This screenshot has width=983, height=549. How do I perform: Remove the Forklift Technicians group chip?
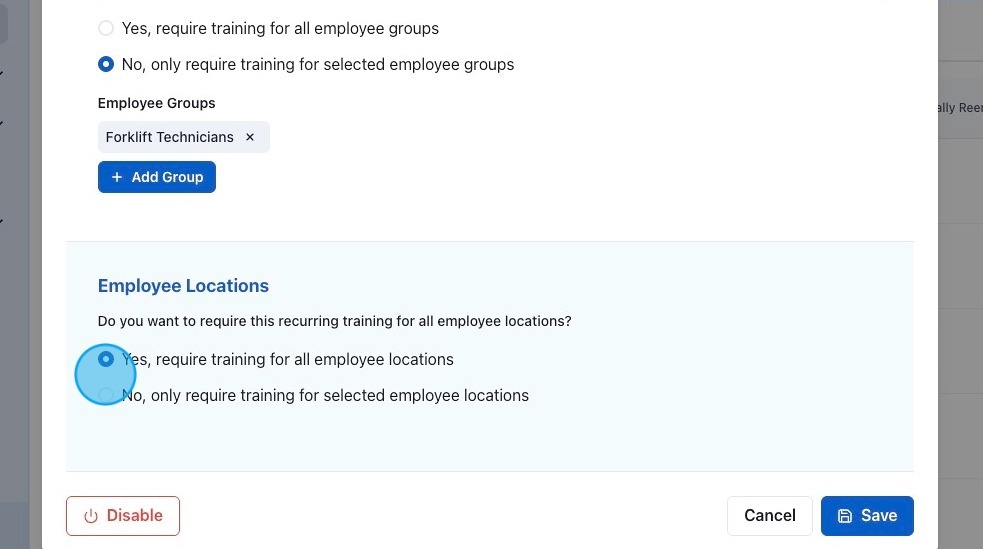250,137
